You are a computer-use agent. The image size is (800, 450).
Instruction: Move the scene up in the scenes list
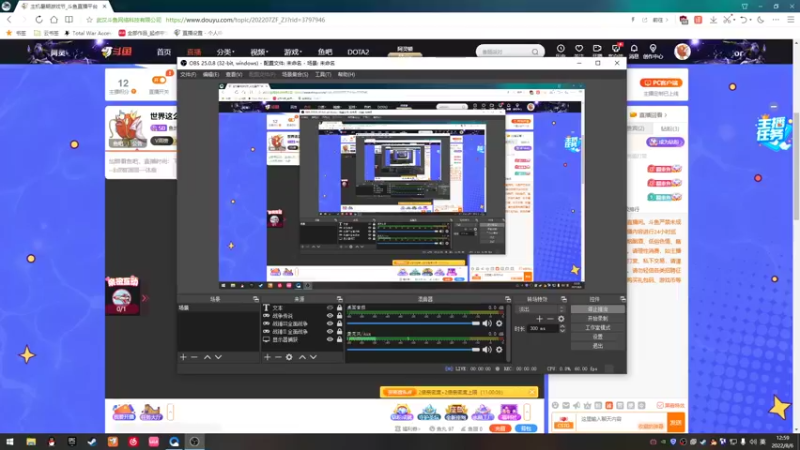click(x=207, y=357)
